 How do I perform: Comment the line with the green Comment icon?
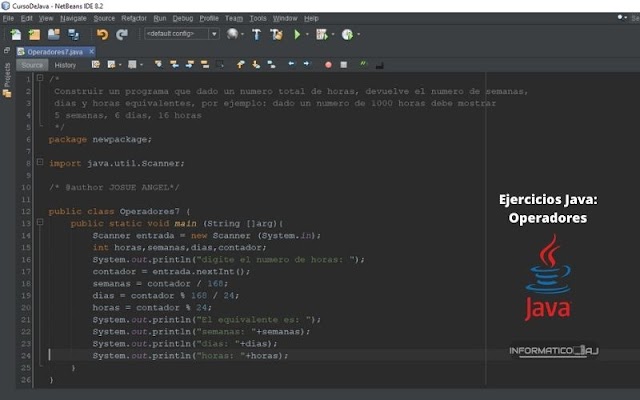click(363, 64)
